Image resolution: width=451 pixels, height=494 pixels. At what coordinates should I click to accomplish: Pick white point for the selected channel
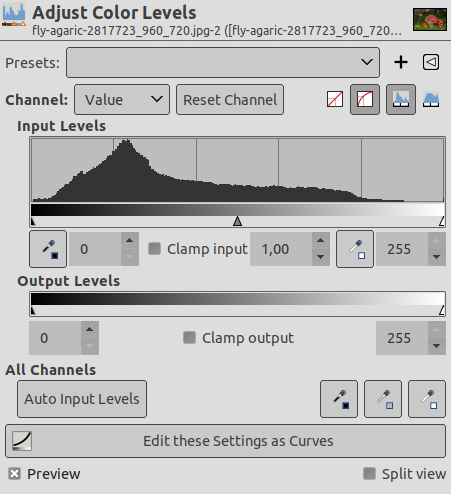point(355,249)
